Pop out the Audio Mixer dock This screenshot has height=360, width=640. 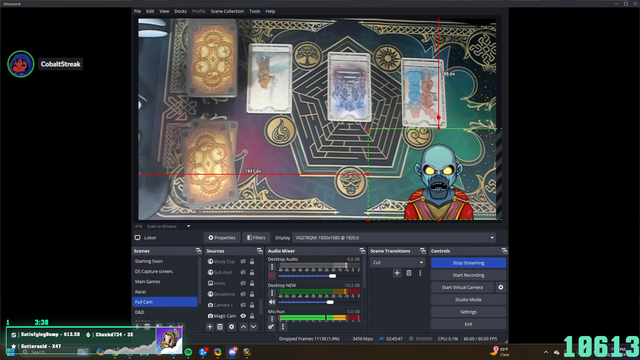(362, 251)
